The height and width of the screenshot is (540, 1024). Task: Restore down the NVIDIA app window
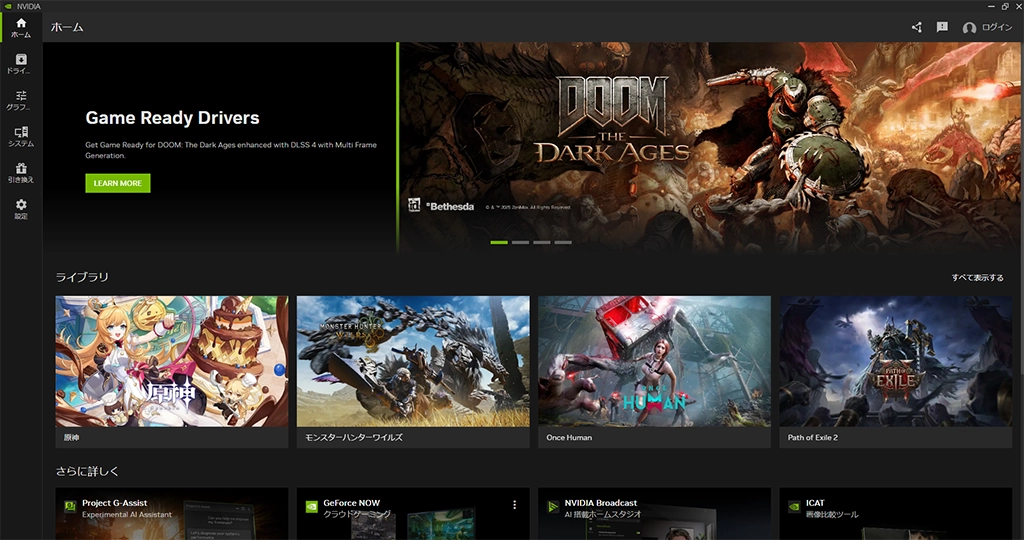click(x=1005, y=6)
